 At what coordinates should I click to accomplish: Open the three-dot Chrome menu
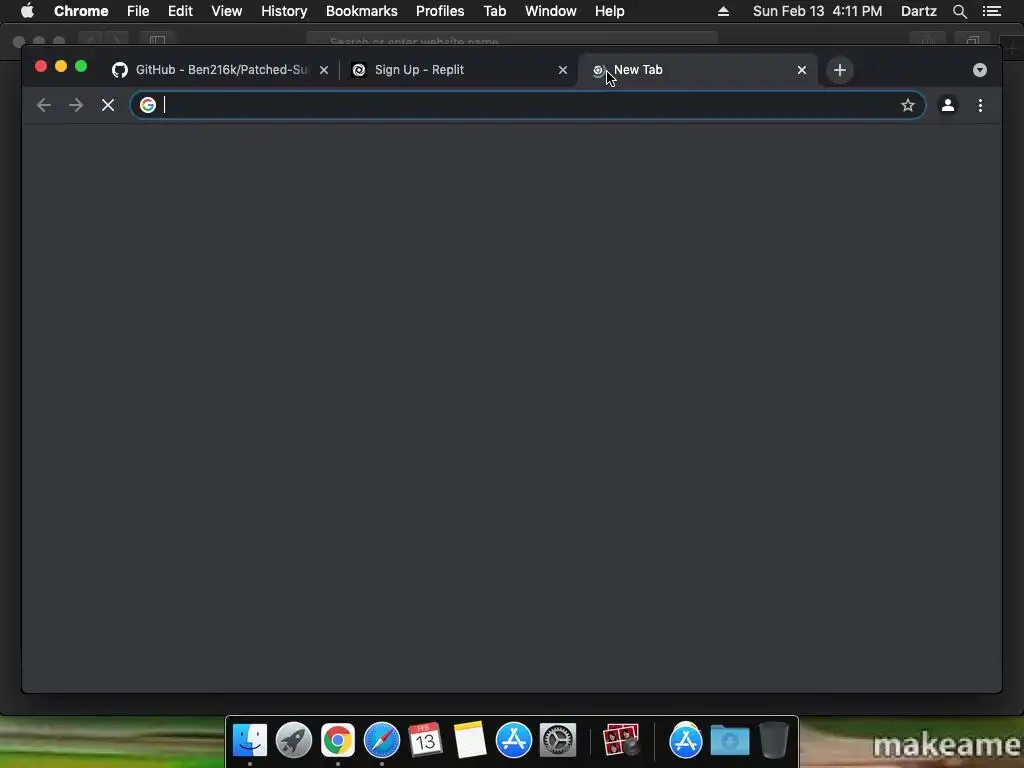[x=980, y=105]
